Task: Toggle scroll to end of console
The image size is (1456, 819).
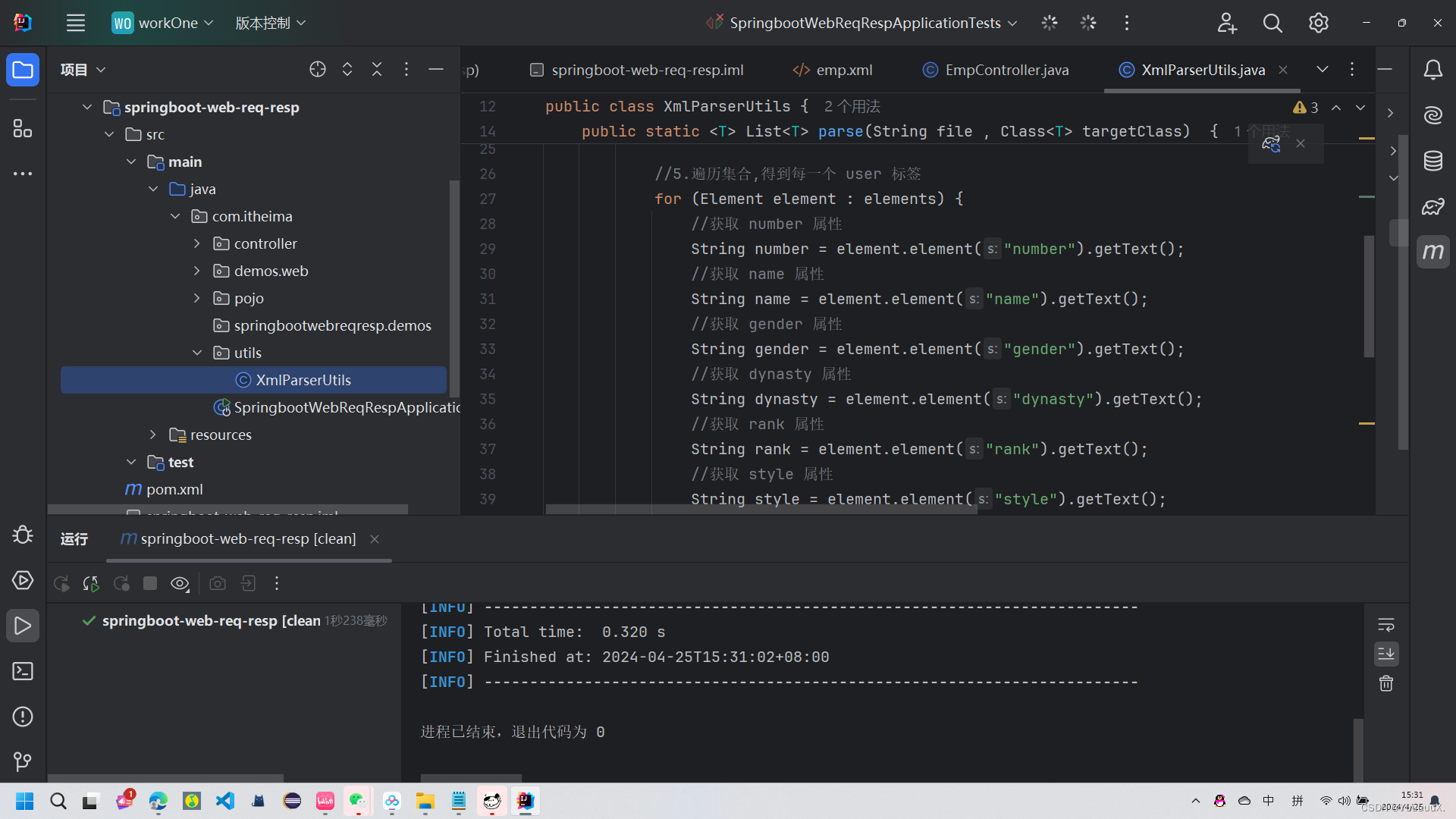Action: click(x=1386, y=654)
